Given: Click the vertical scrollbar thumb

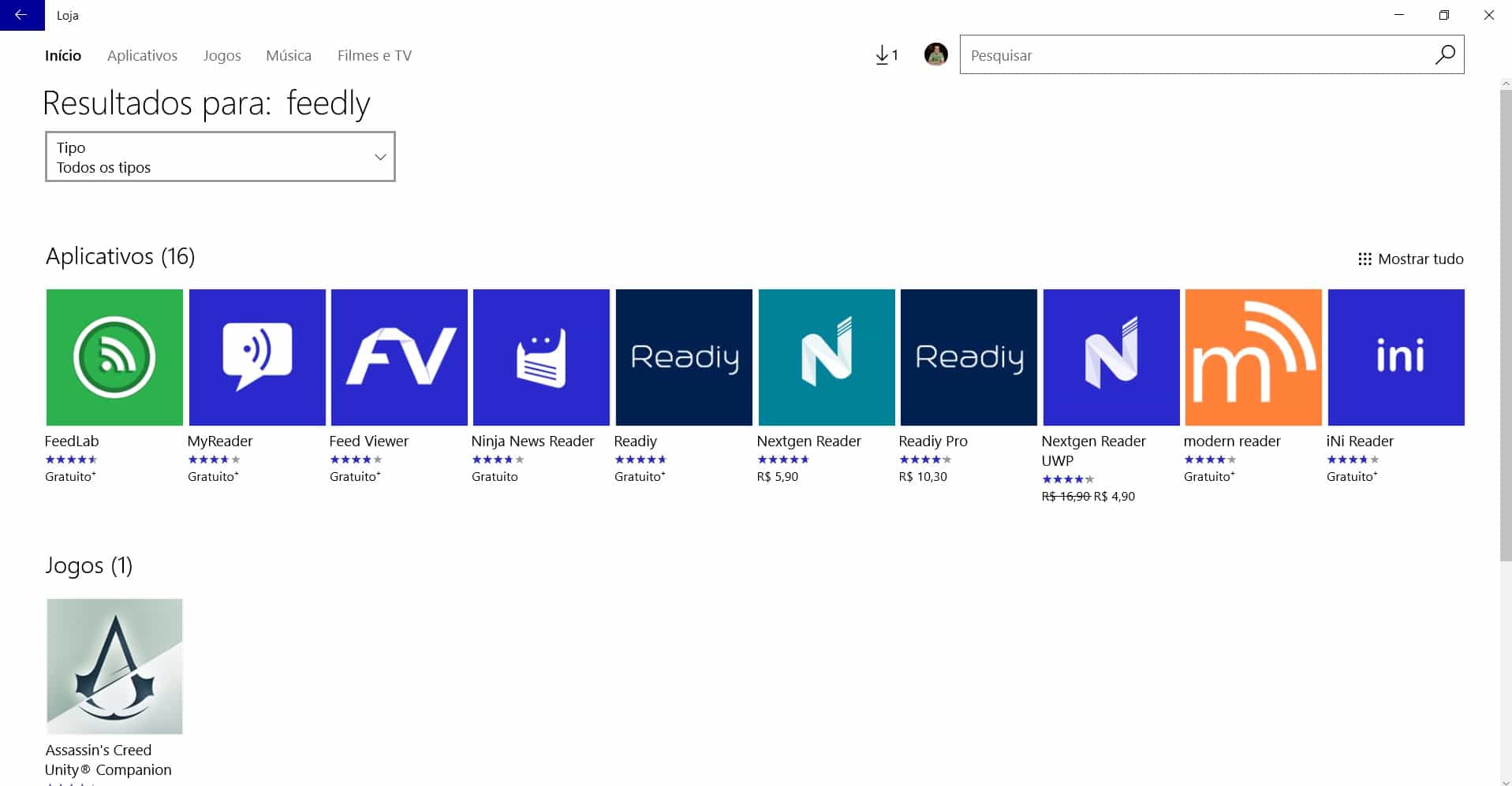Looking at the screenshot, I should click(1506, 325).
